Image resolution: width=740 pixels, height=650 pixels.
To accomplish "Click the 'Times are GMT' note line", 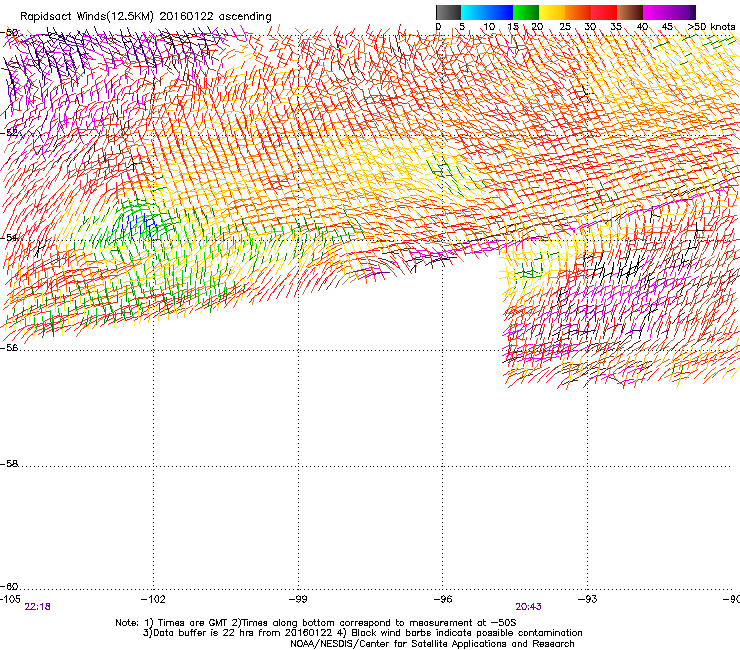I will coord(316,623).
